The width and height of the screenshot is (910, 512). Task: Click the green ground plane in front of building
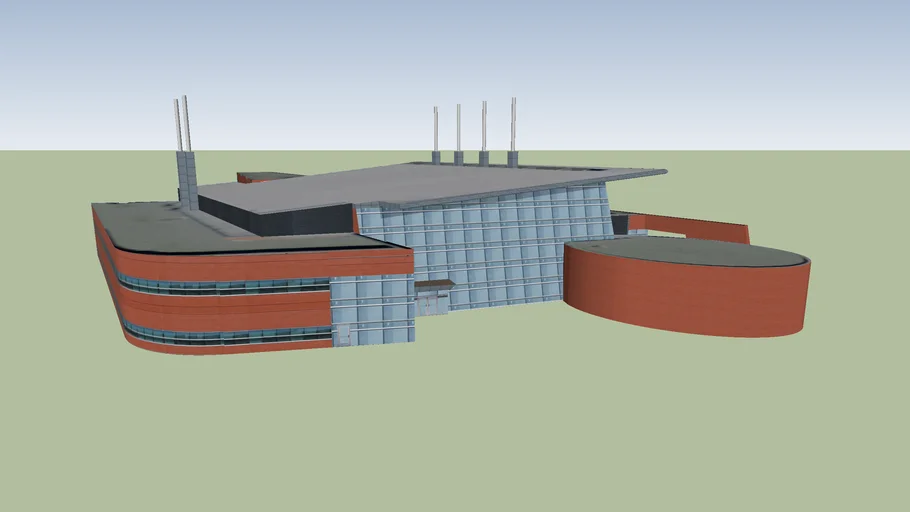pos(450,430)
